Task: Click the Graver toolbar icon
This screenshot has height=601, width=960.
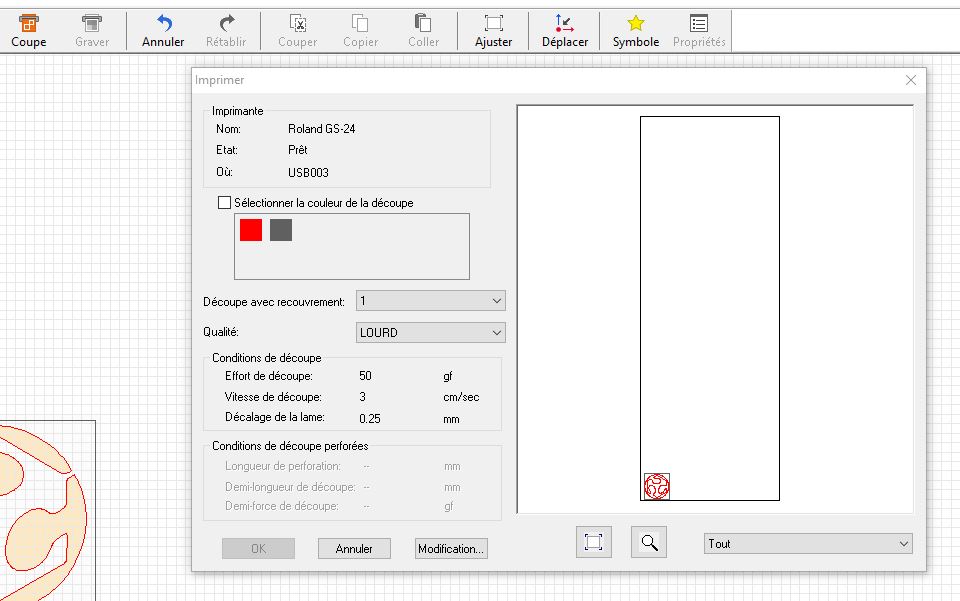Action: pos(92,24)
